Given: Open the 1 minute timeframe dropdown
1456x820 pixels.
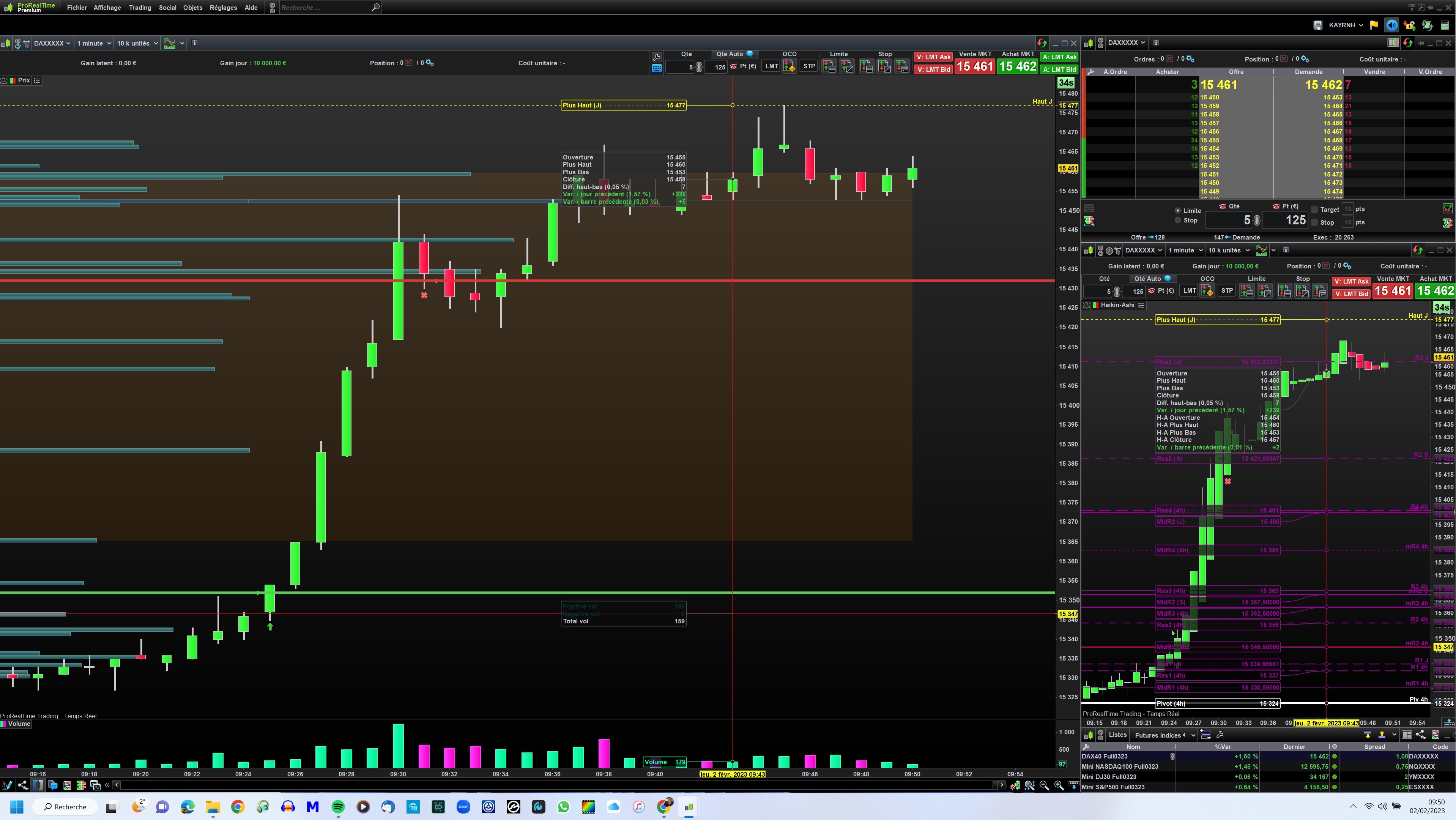Looking at the screenshot, I should (x=94, y=43).
